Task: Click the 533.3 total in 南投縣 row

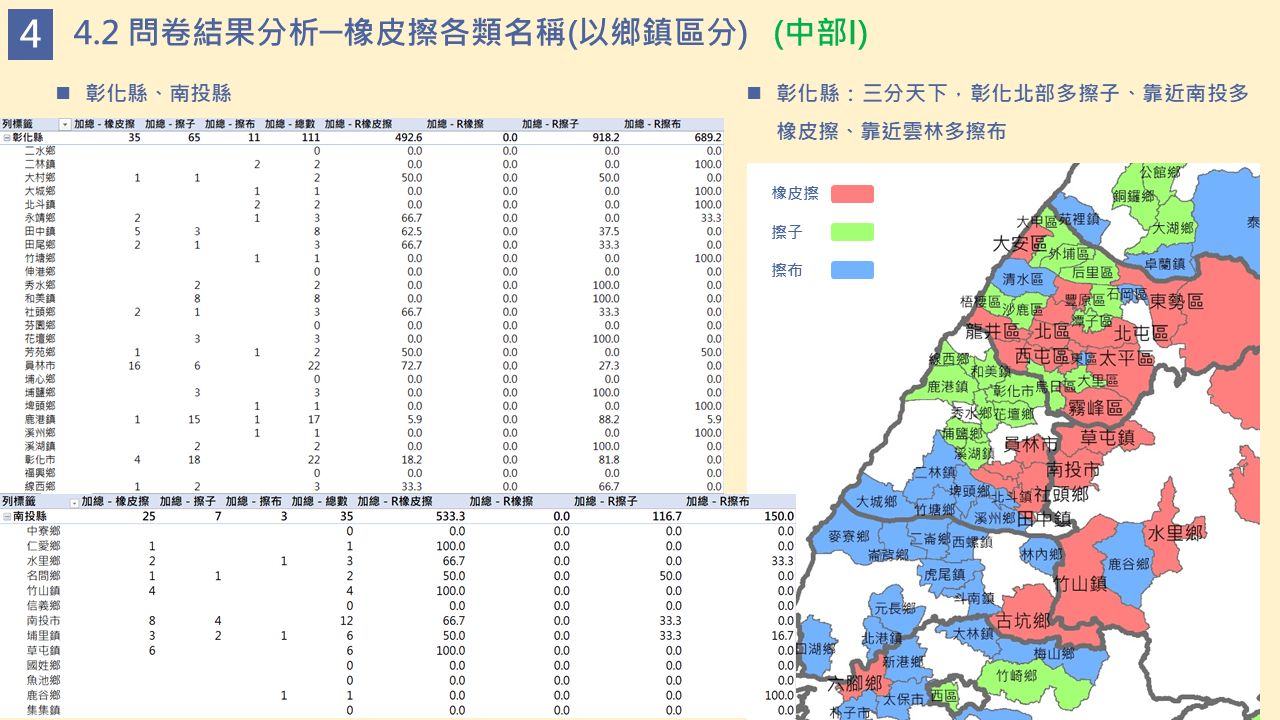Action: tap(448, 516)
